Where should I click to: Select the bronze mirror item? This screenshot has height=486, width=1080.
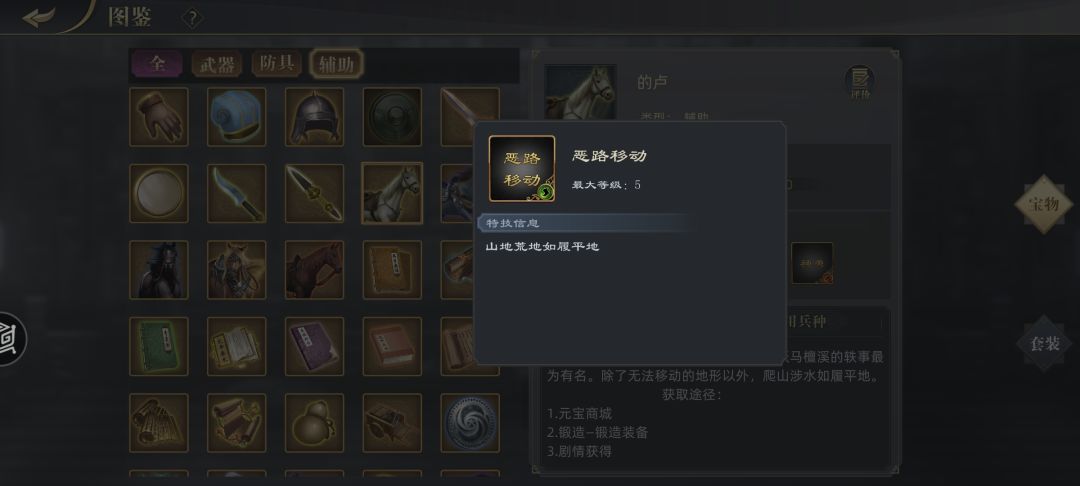[x=158, y=193]
